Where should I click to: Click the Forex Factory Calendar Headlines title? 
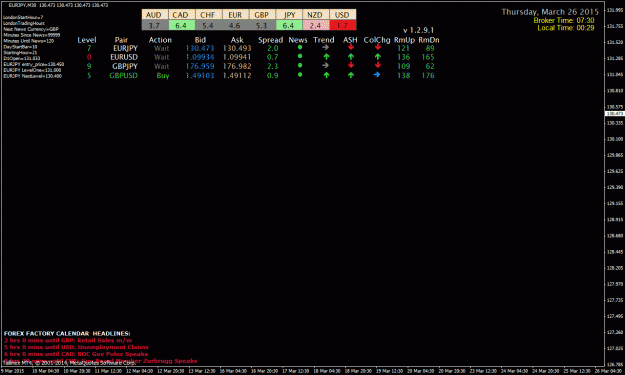pos(67,334)
